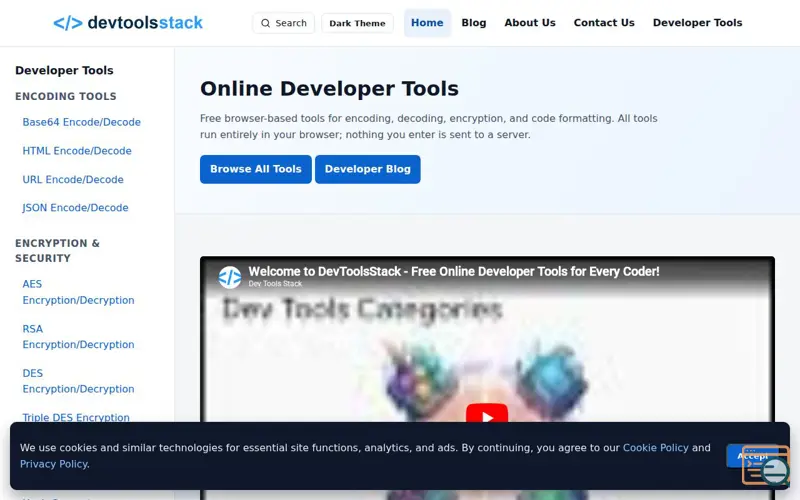Click Developer Blog button
This screenshot has height=500, width=800.
click(x=368, y=169)
